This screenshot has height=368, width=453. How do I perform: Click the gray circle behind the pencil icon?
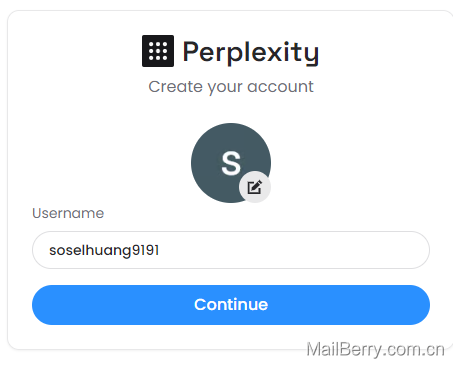[255, 187]
